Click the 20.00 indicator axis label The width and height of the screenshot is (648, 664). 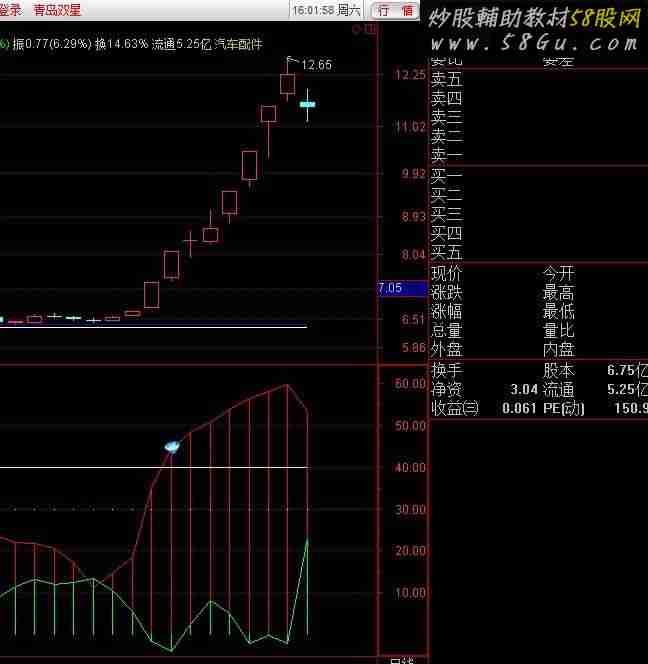tap(410, 551)
